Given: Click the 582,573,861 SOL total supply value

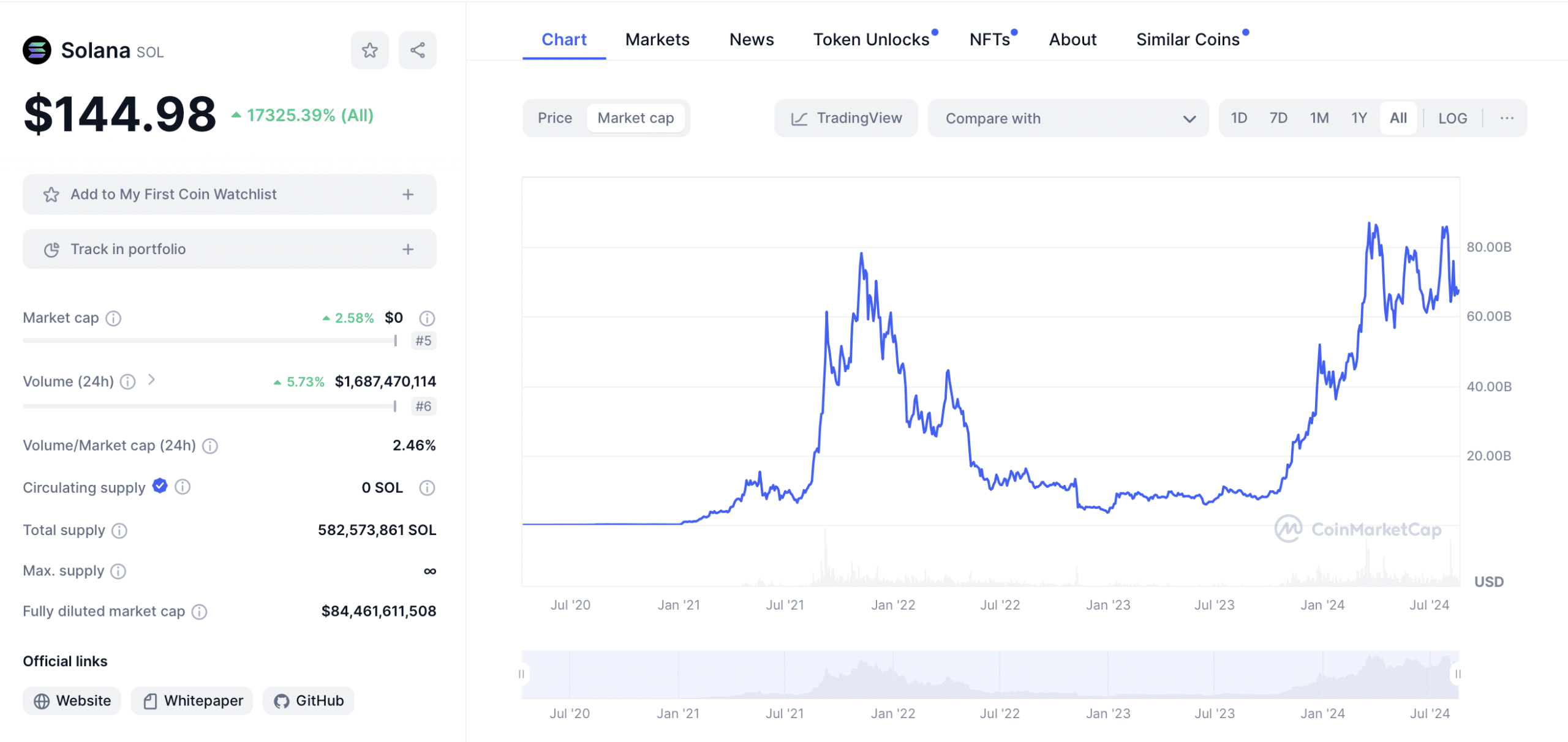Looking at the screenshot, I should 377,530.
